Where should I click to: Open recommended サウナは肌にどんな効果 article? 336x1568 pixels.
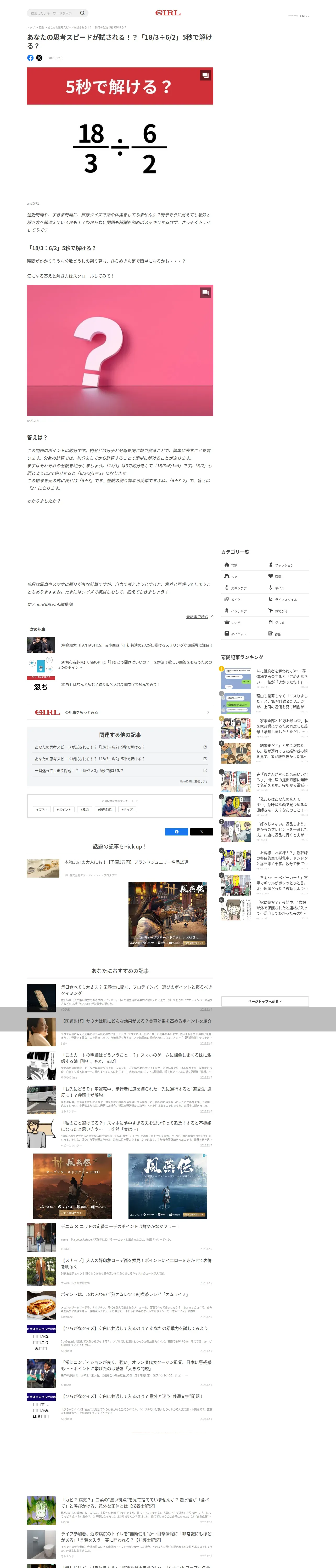click(120, 1031)
